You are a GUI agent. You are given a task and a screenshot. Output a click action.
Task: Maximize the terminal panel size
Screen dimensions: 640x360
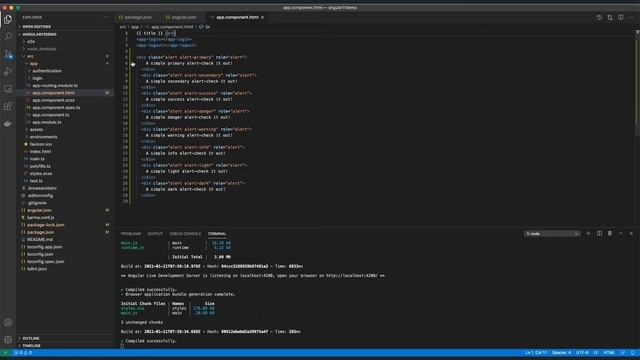[620, 233]
